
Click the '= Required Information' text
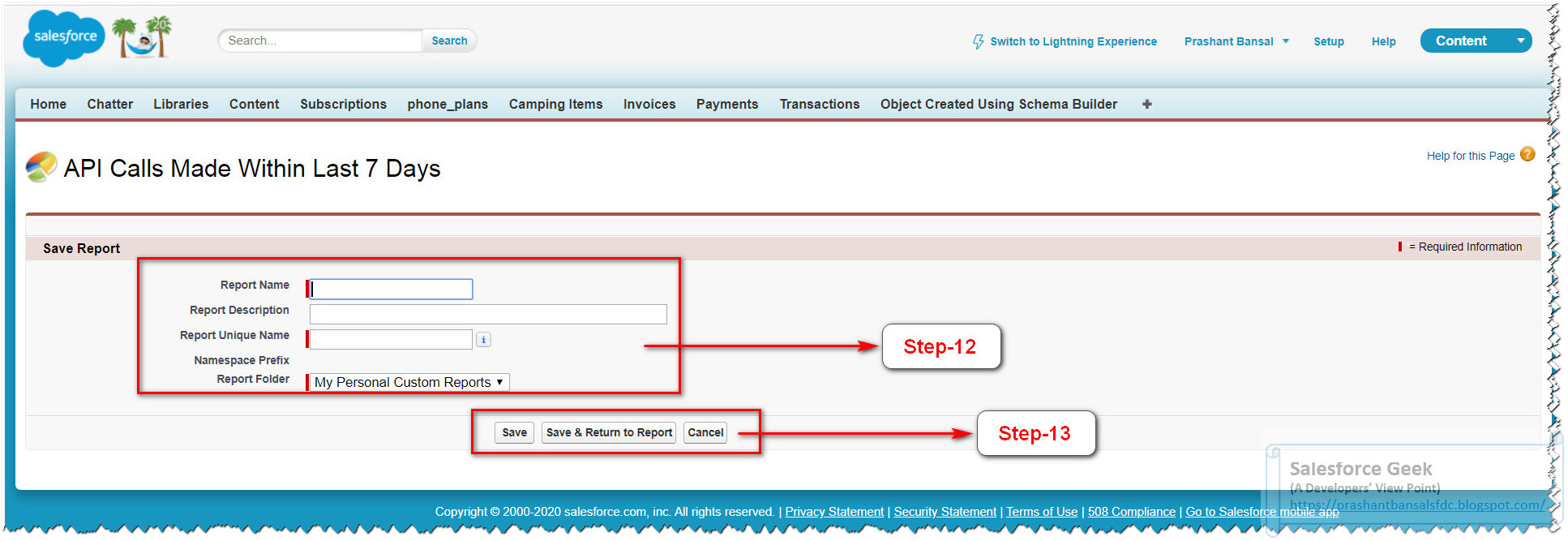coord(1465,247)
